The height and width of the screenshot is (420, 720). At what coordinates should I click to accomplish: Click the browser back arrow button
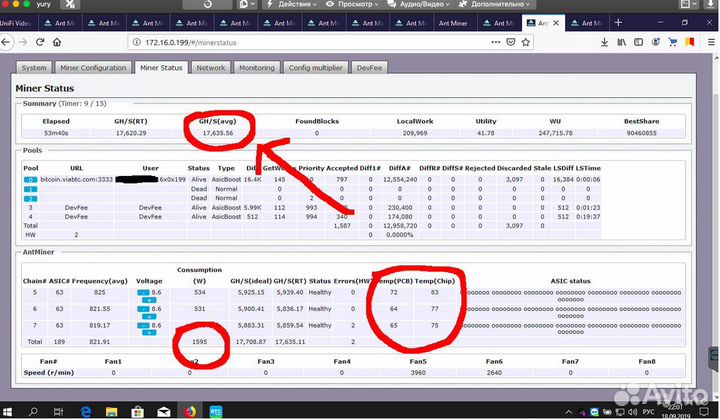pyautogui.click(x=8, y=41)
